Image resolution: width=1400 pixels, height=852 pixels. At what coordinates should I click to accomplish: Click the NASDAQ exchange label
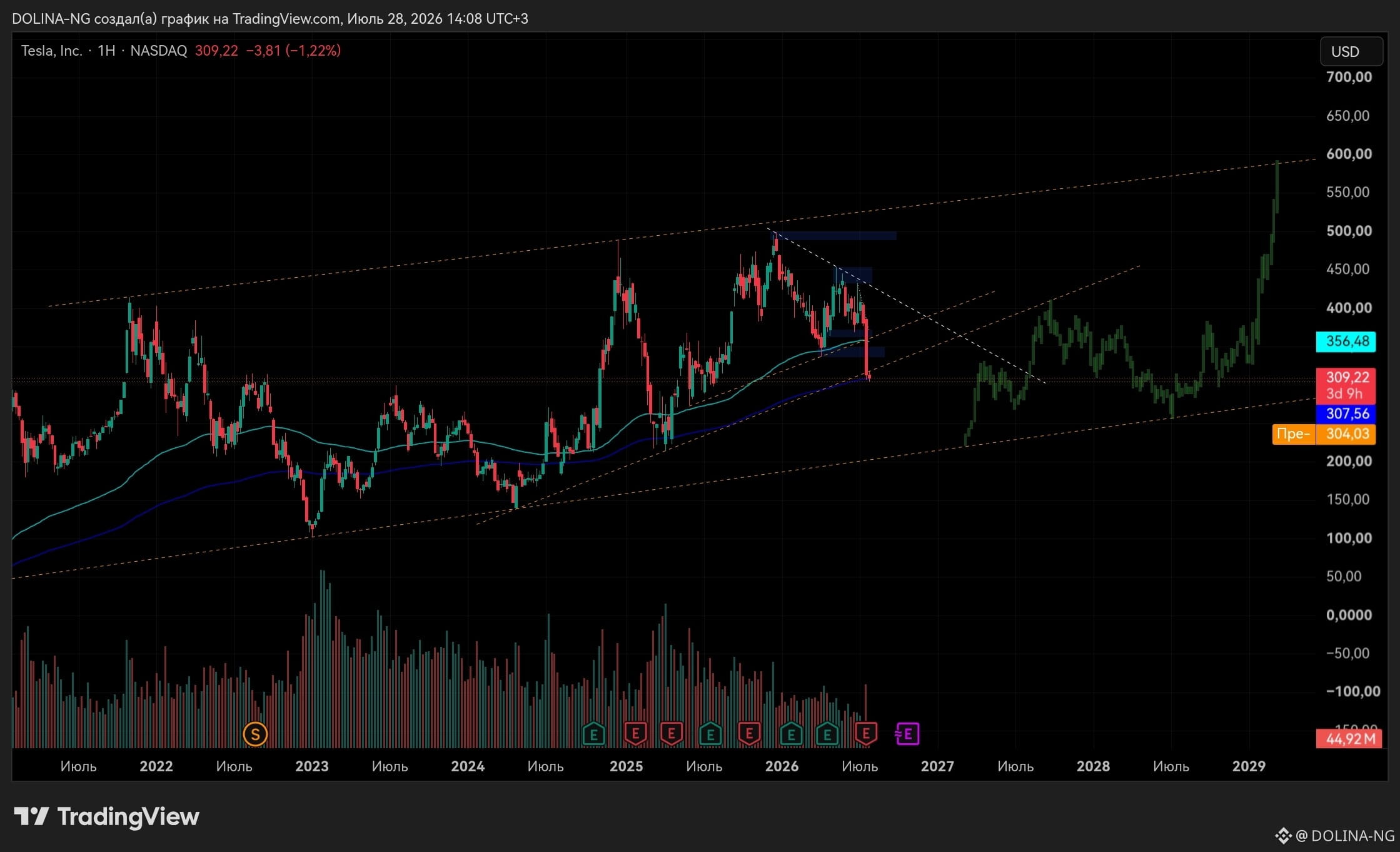pyautogui.click(x=159, y=51)
